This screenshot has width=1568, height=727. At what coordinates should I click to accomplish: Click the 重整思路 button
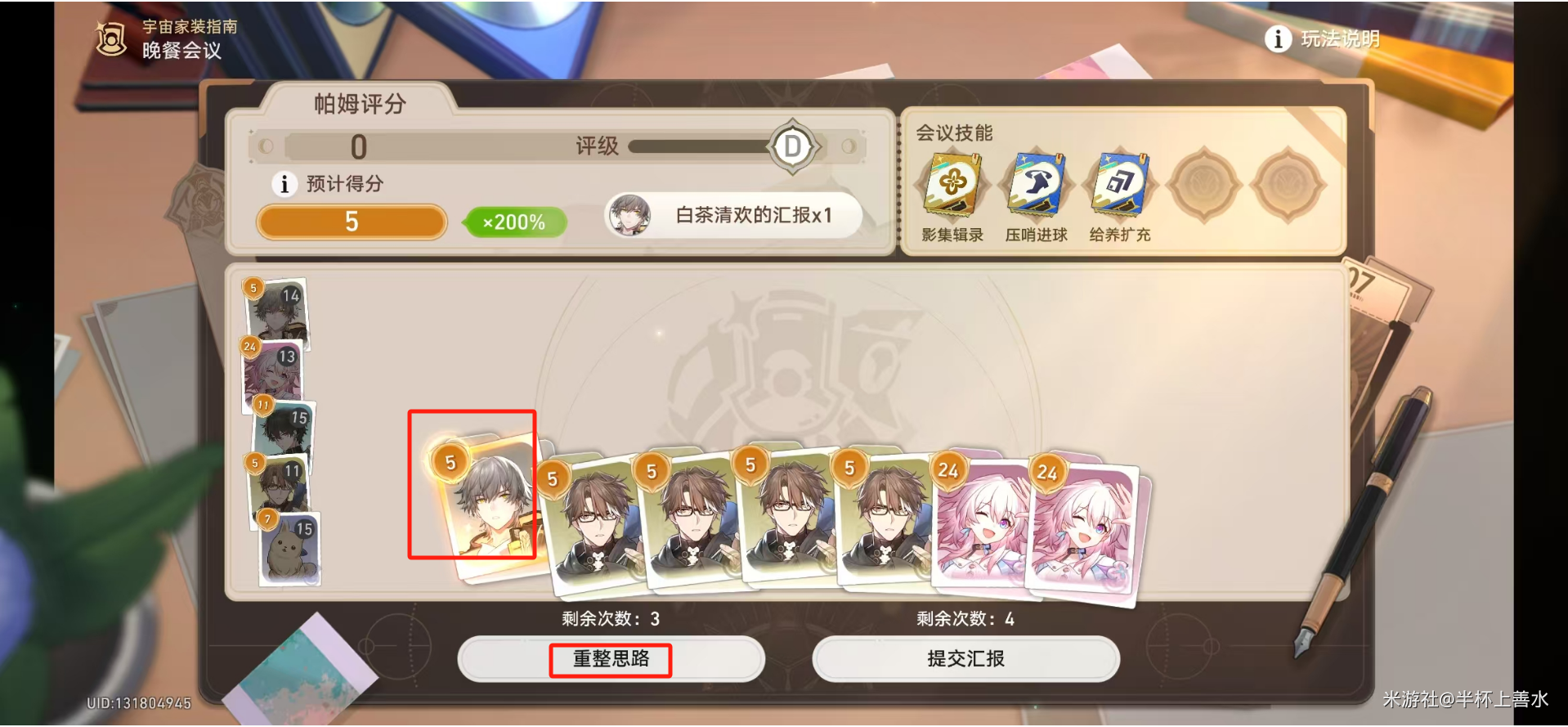coord(611,659)
